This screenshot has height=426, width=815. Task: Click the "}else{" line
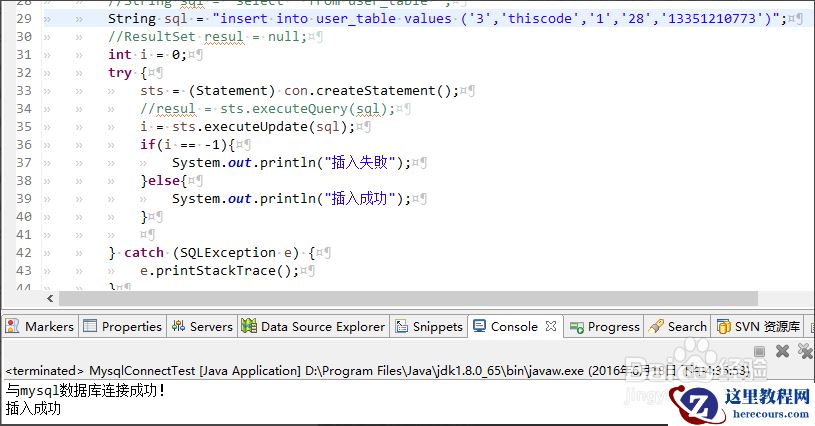point(163,181)
